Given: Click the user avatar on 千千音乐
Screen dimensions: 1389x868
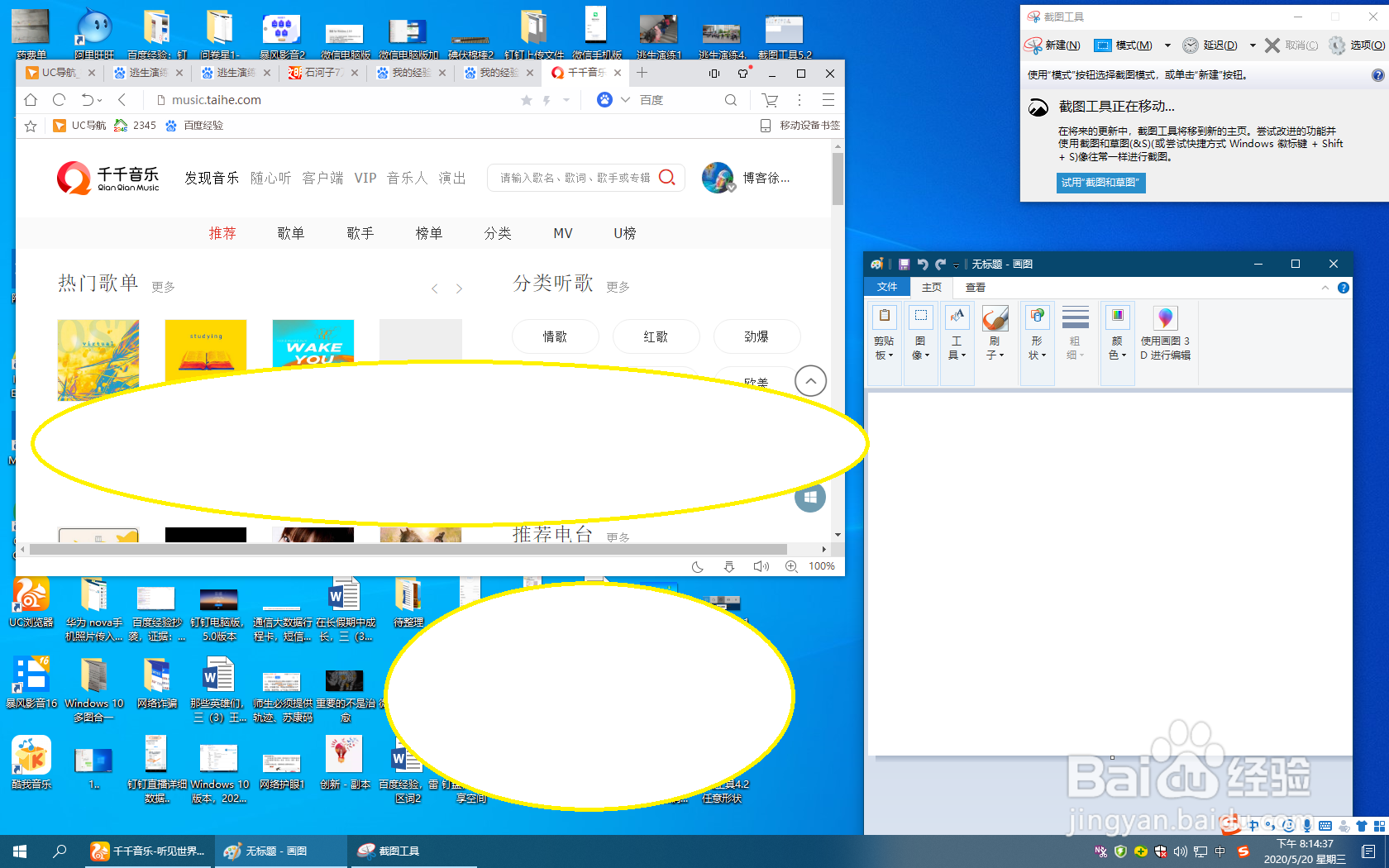Looking at the screenshot, I should click(x=717, y=178).
